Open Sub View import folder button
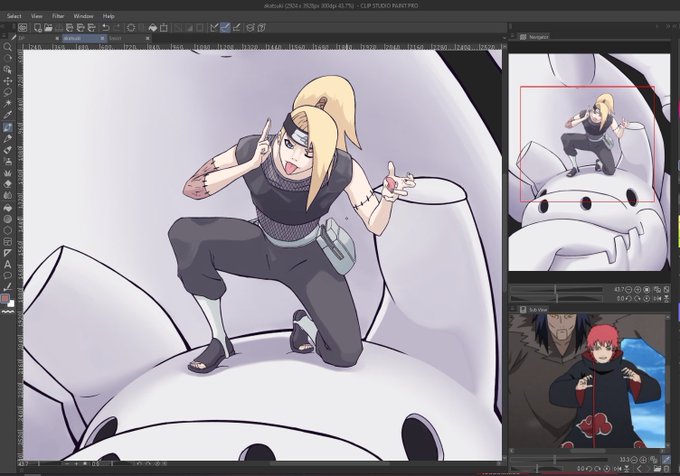680x476 pixels. point(658,468)
